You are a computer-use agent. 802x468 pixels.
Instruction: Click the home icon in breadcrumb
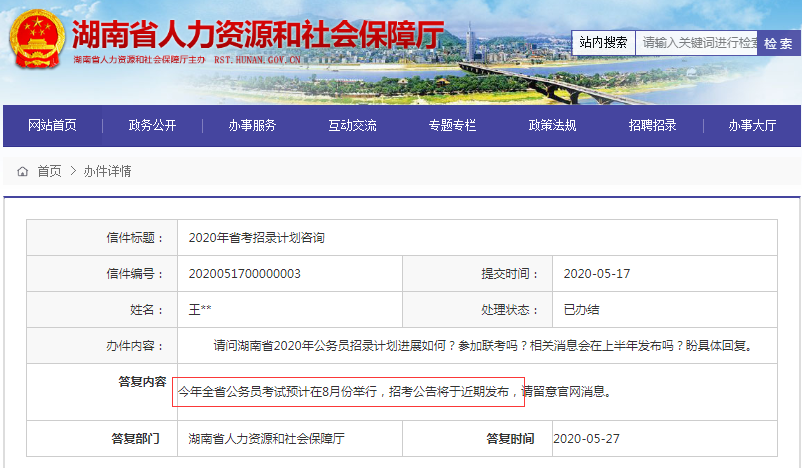tap(23, 171)
